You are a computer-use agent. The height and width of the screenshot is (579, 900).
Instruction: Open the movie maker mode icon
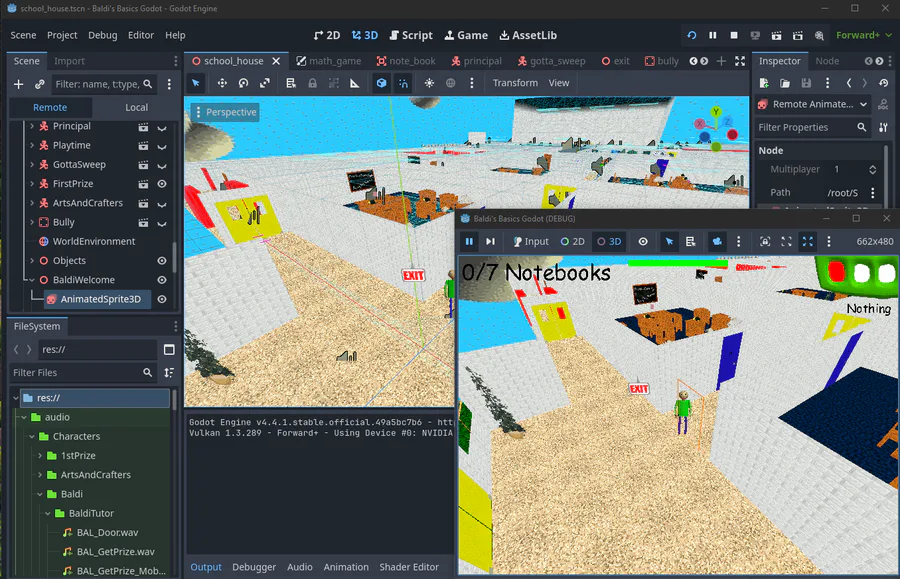click(x=818, y=35)
